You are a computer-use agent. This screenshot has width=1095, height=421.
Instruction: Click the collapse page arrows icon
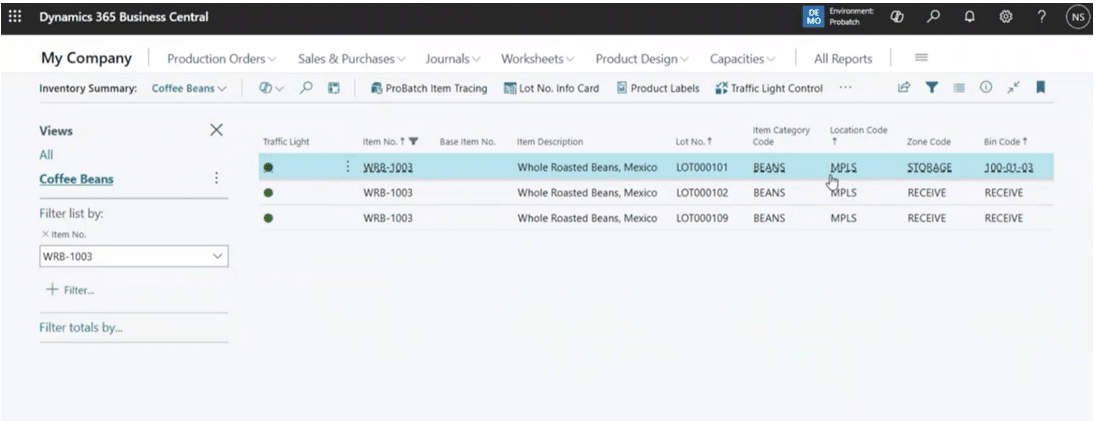tap(1013, 87)
